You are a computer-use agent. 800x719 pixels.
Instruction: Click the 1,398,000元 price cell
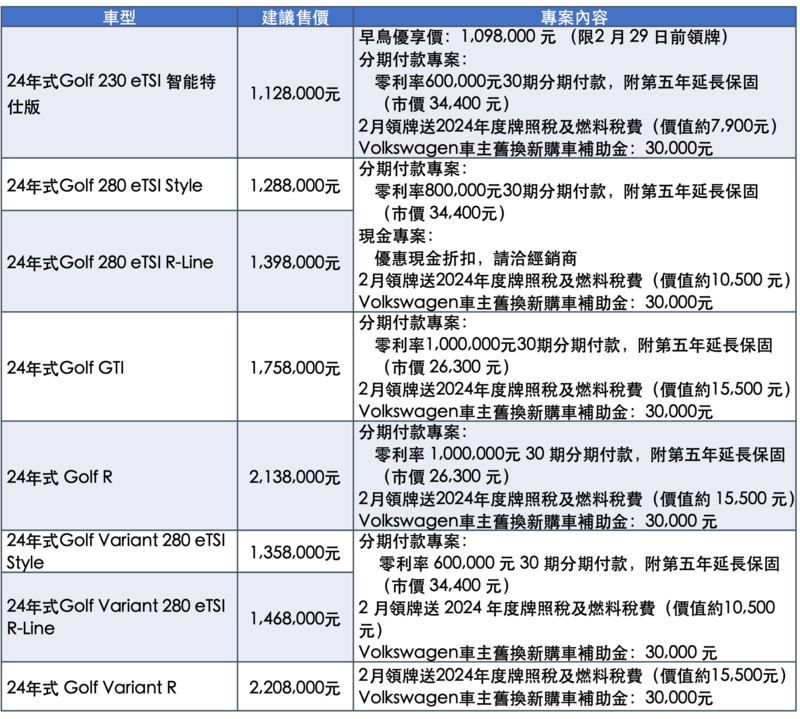[x=295, y=262]
